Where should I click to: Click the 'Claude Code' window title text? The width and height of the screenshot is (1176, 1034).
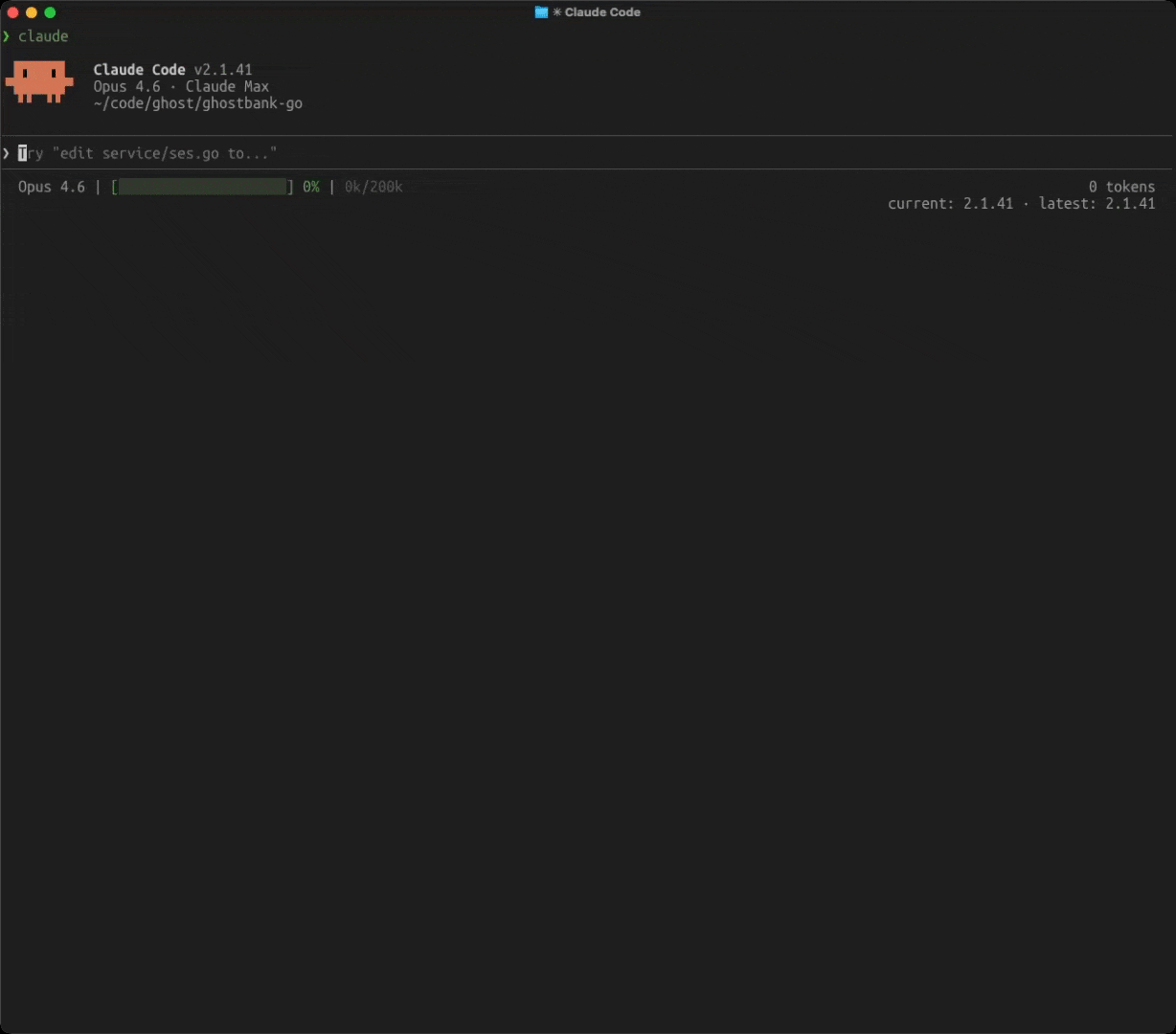[x=602, y=12]
